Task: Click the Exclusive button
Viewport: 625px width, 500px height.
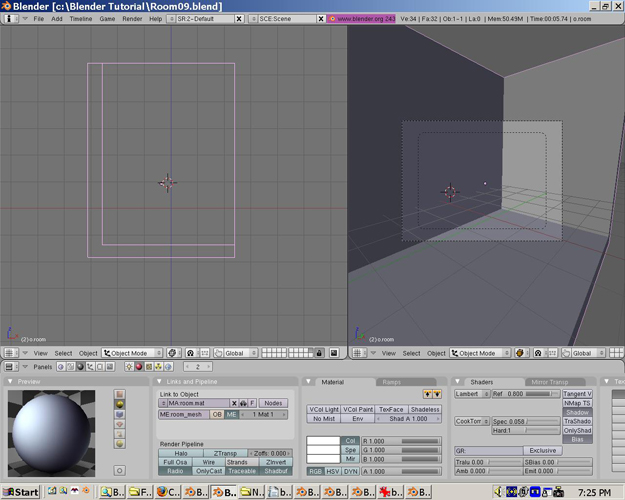Action: point(543,450)
